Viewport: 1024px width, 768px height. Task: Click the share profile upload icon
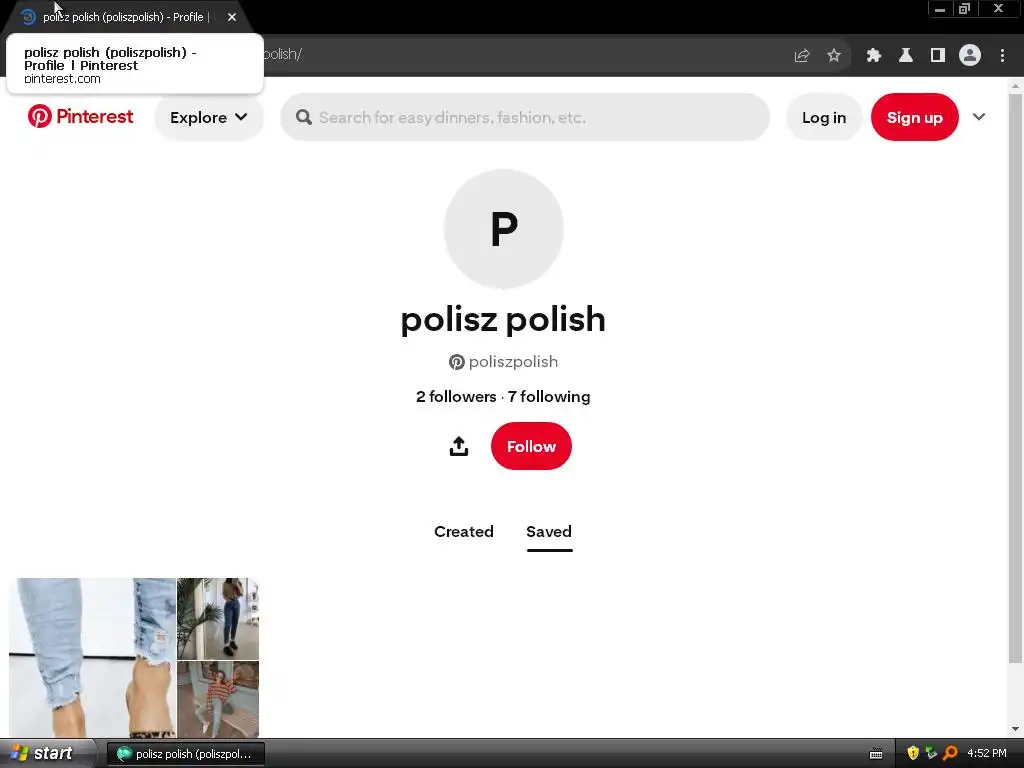click(x=459, y=446)
